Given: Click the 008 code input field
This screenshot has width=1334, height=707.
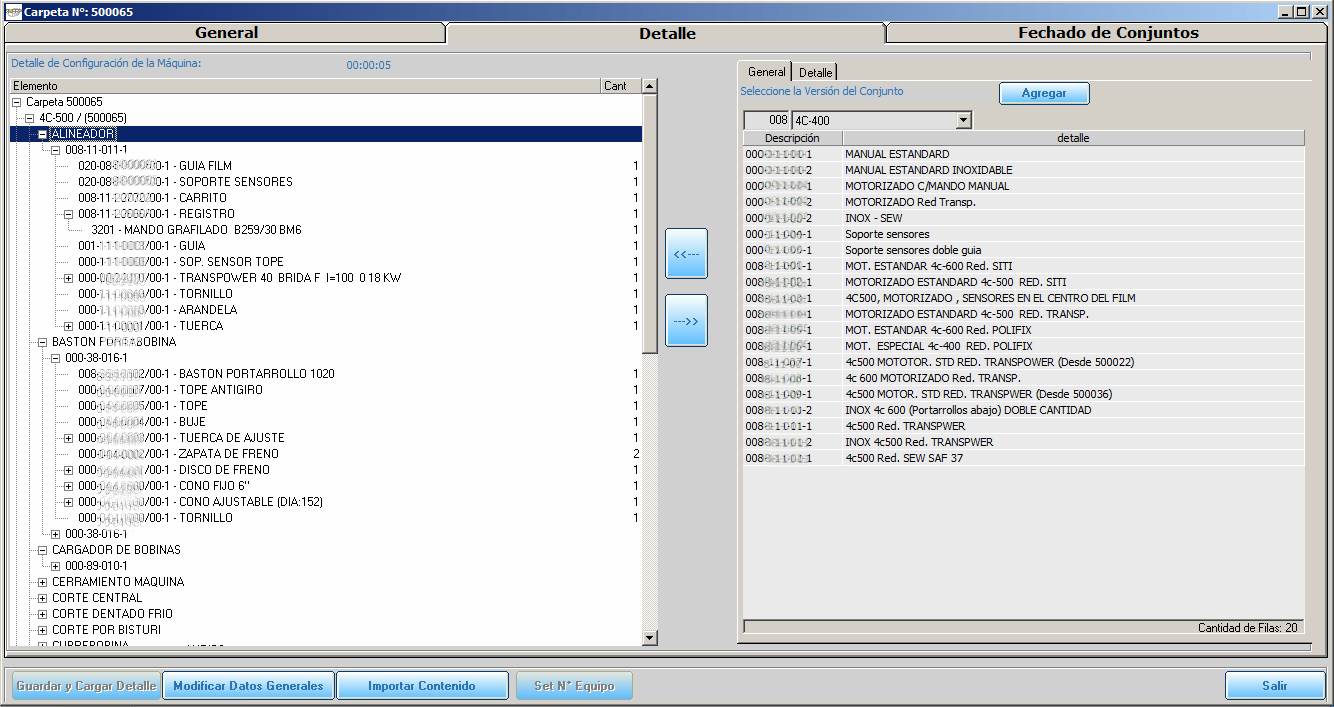Looking at the screenshot, I should coord(767,121).
